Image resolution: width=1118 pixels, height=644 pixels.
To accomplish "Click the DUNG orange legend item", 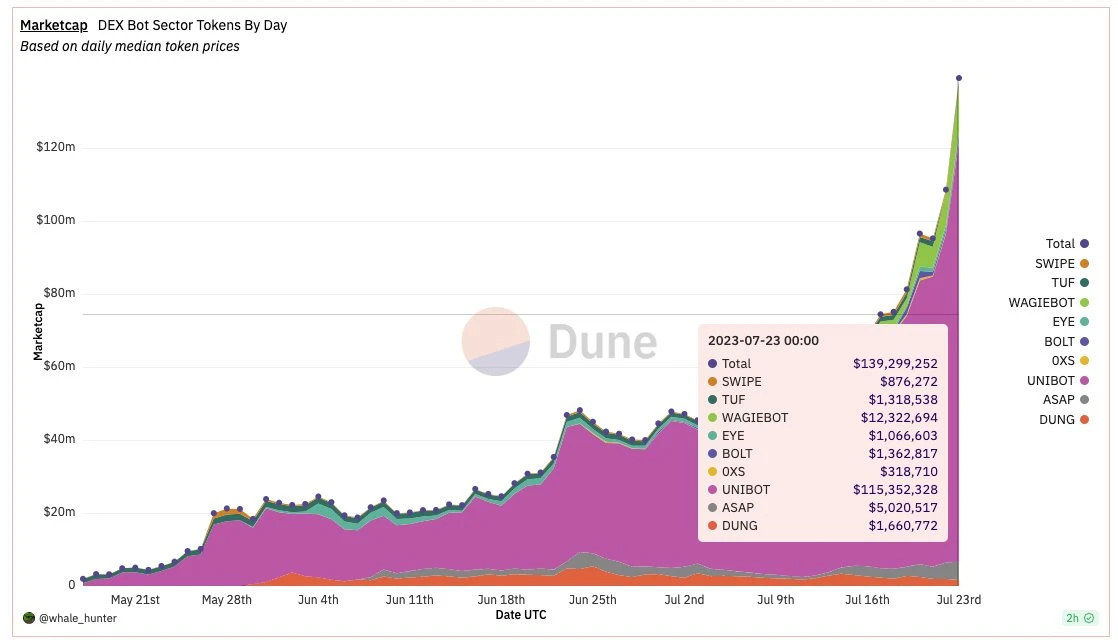I will click(1063, 420).
